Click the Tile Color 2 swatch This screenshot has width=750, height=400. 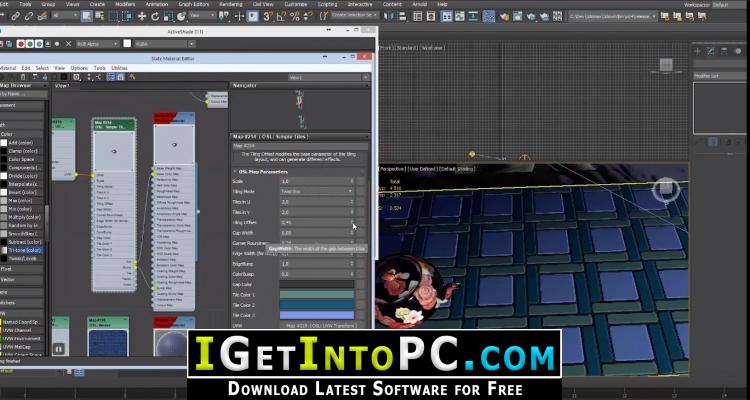pyautogui.click(x=317, y=305)
